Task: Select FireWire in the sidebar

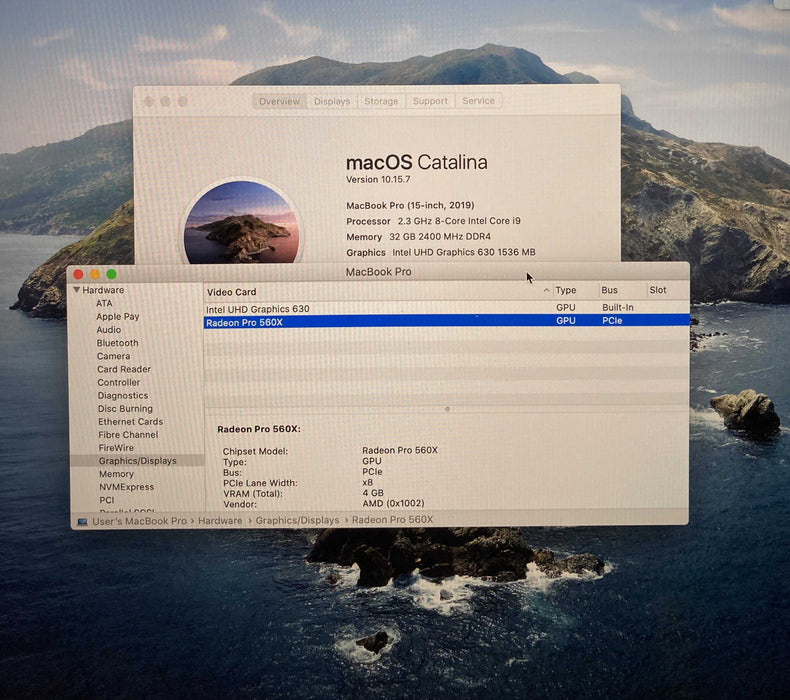Action: (116, 448)
